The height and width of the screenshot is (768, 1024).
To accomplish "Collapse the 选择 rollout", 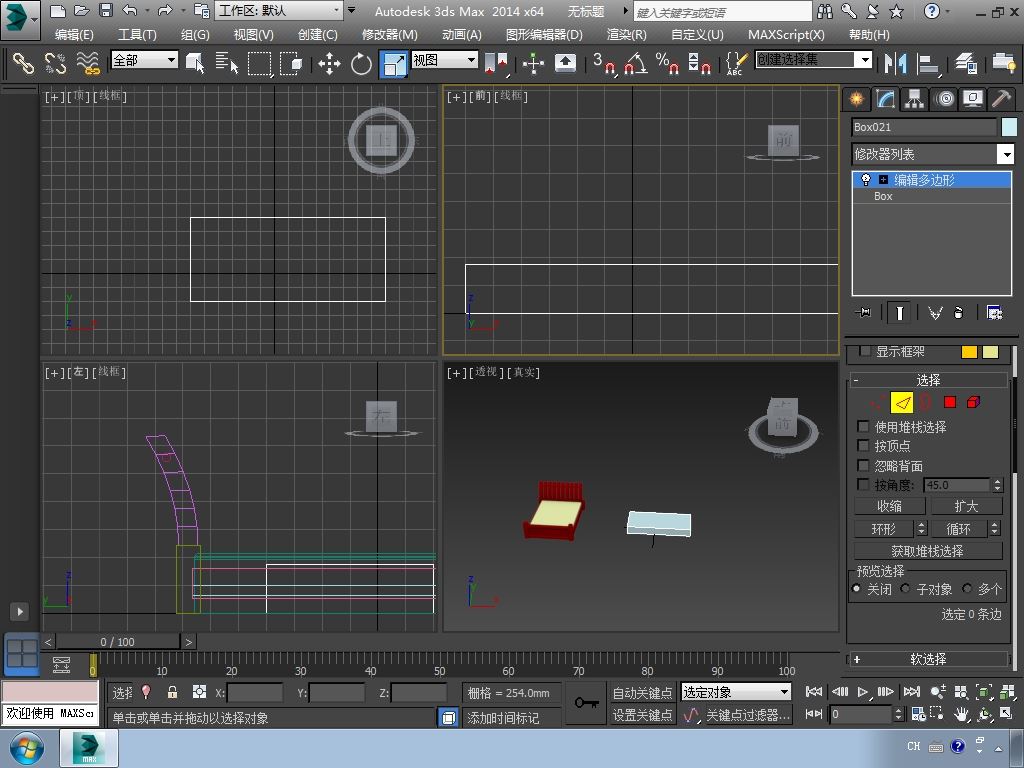I will (x=927, y=380).
